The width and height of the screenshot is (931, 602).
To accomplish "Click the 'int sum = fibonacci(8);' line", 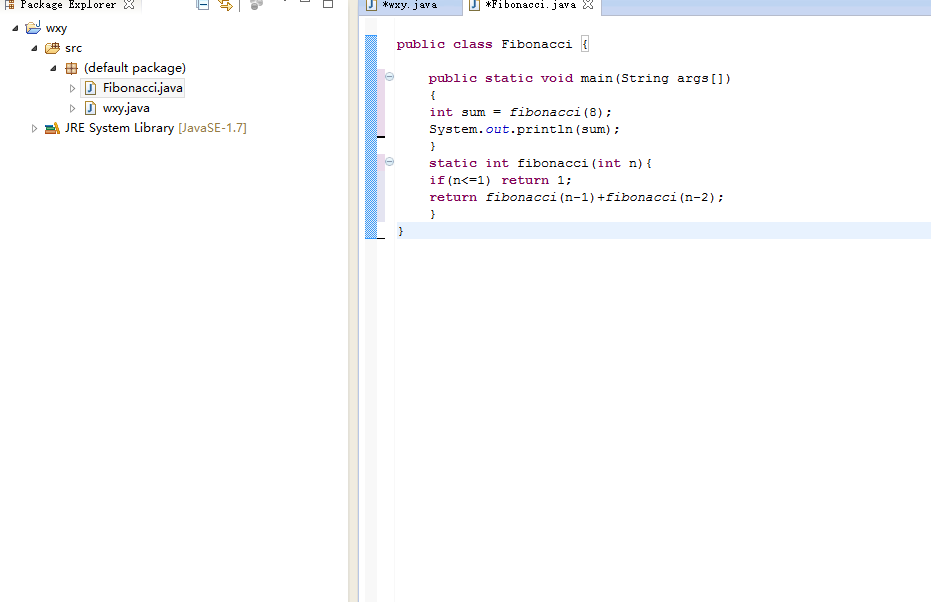I will point(520,112).
